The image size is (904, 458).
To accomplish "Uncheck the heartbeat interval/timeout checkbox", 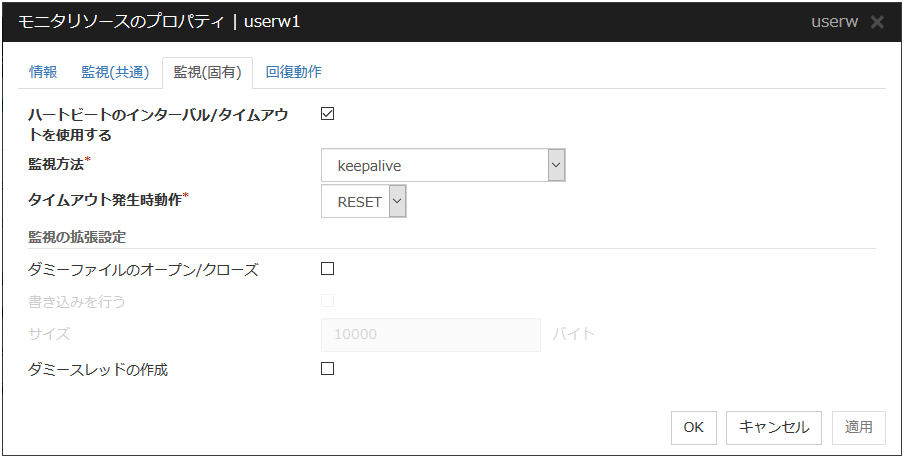I will [327, 114].
